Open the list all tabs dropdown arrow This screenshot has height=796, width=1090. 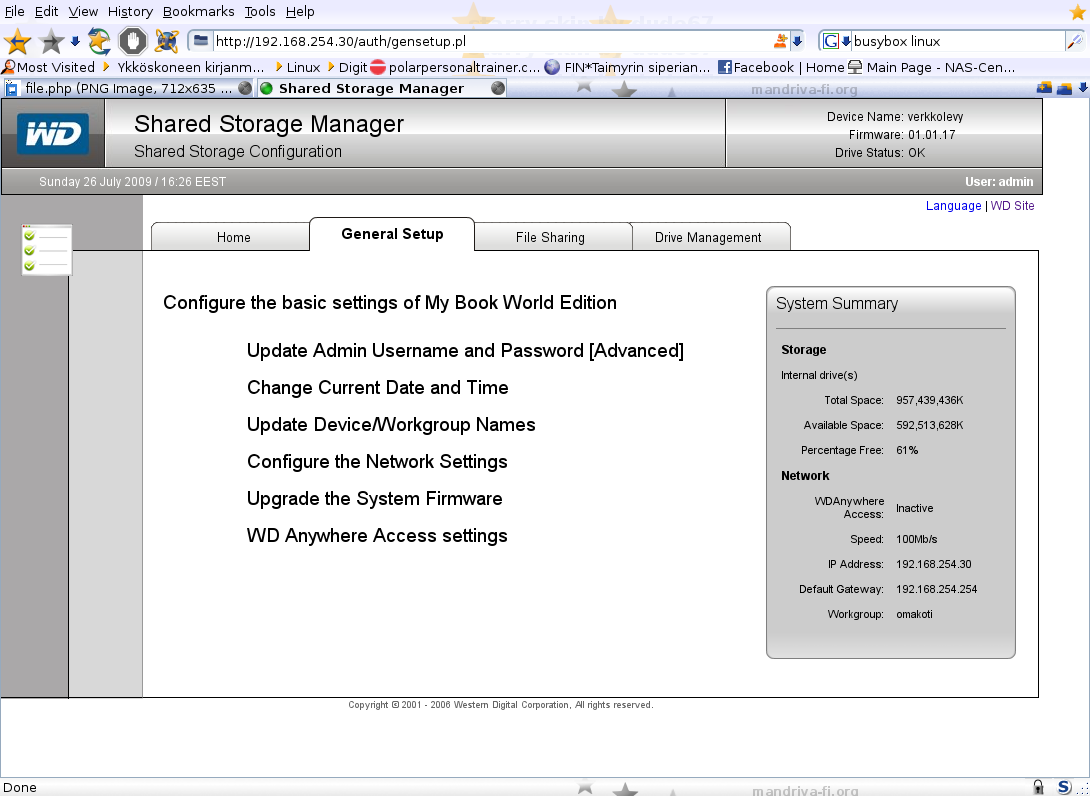1082,88
